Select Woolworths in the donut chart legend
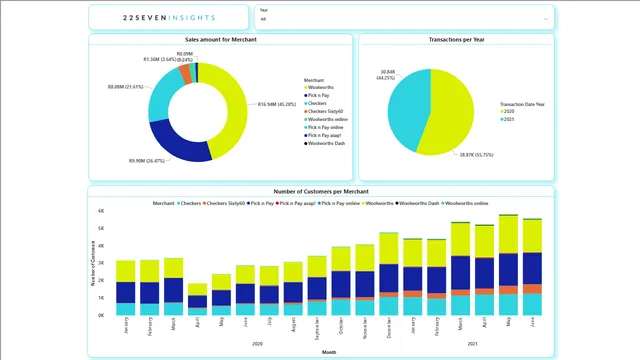The width and height of the screenshot is (640, 360). tap(319, 87)
